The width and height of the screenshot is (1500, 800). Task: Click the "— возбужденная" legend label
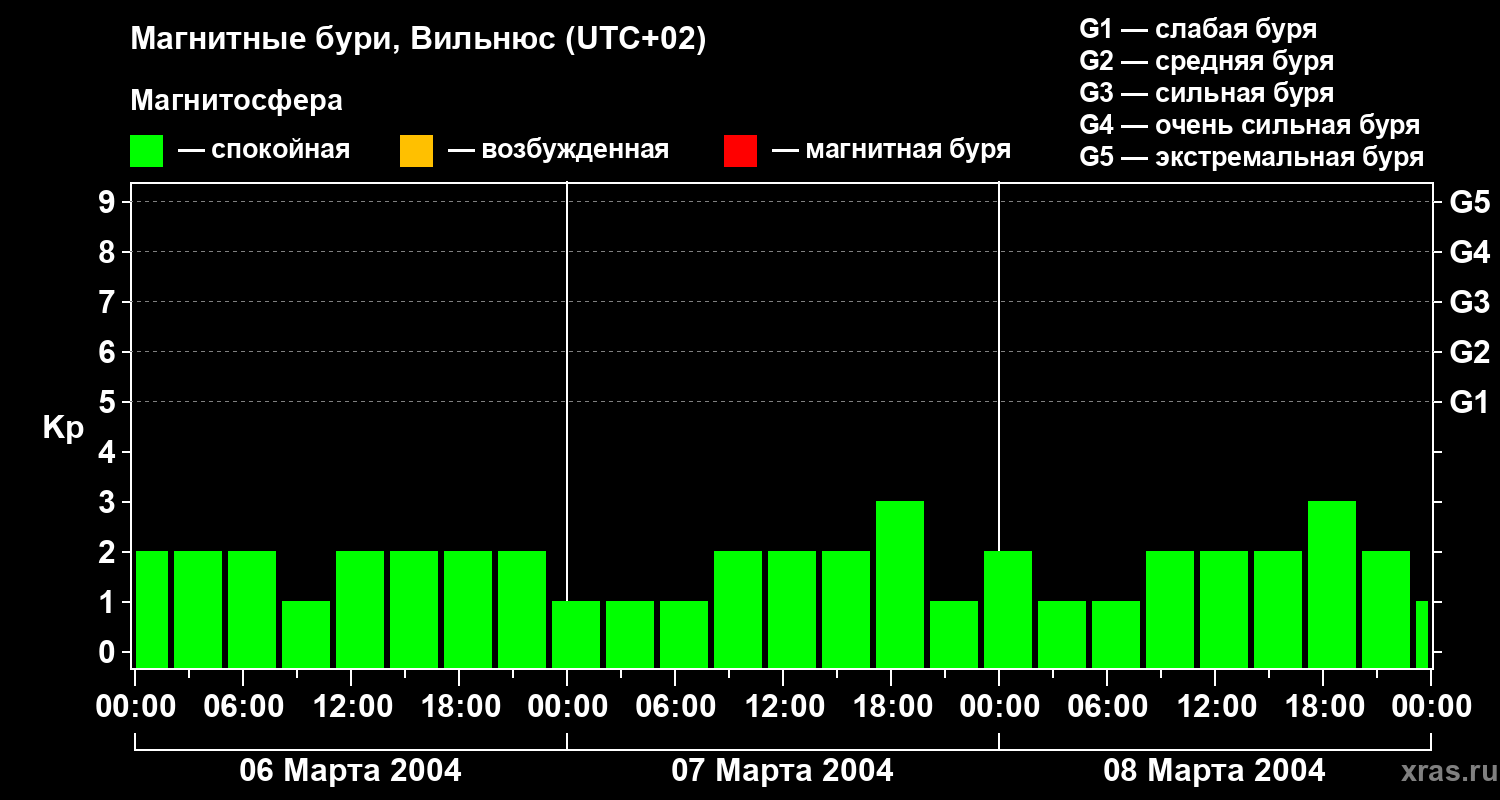coord(559,150)
